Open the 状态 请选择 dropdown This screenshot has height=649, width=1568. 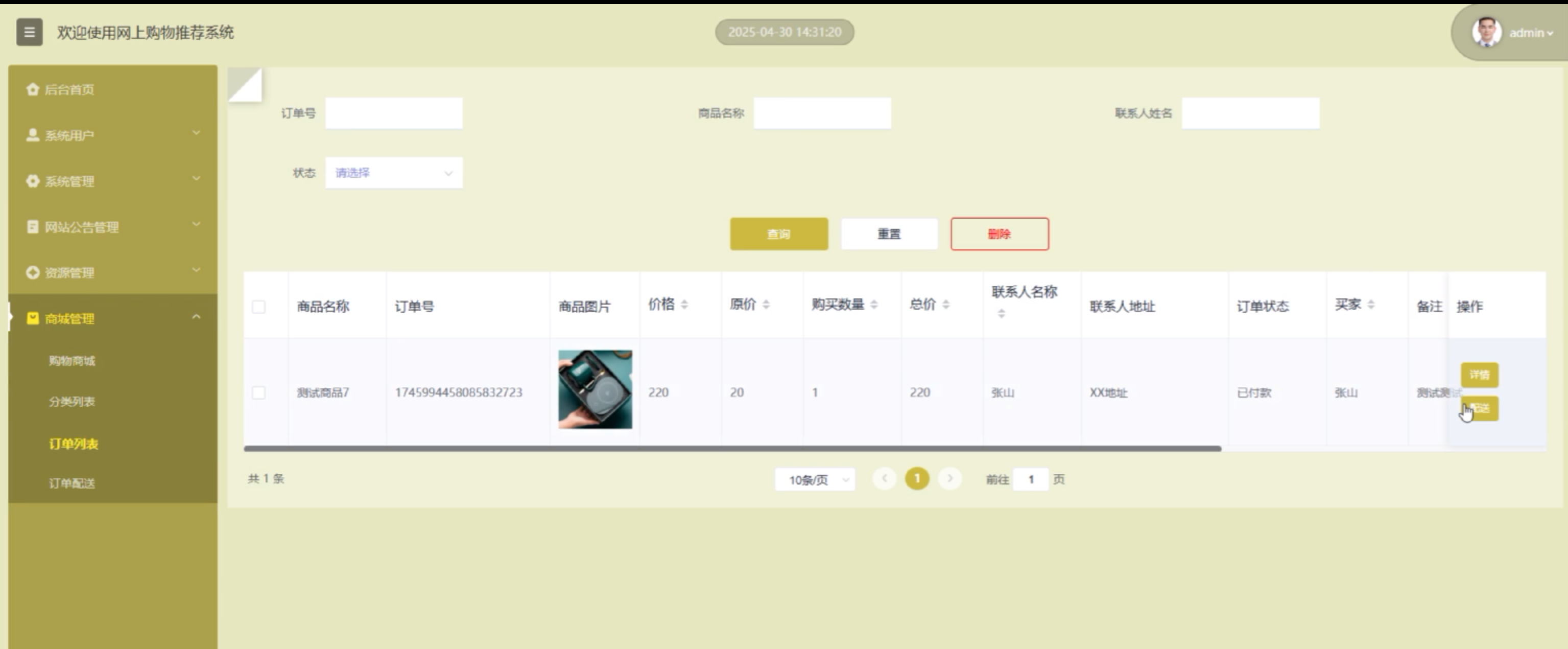394,173
